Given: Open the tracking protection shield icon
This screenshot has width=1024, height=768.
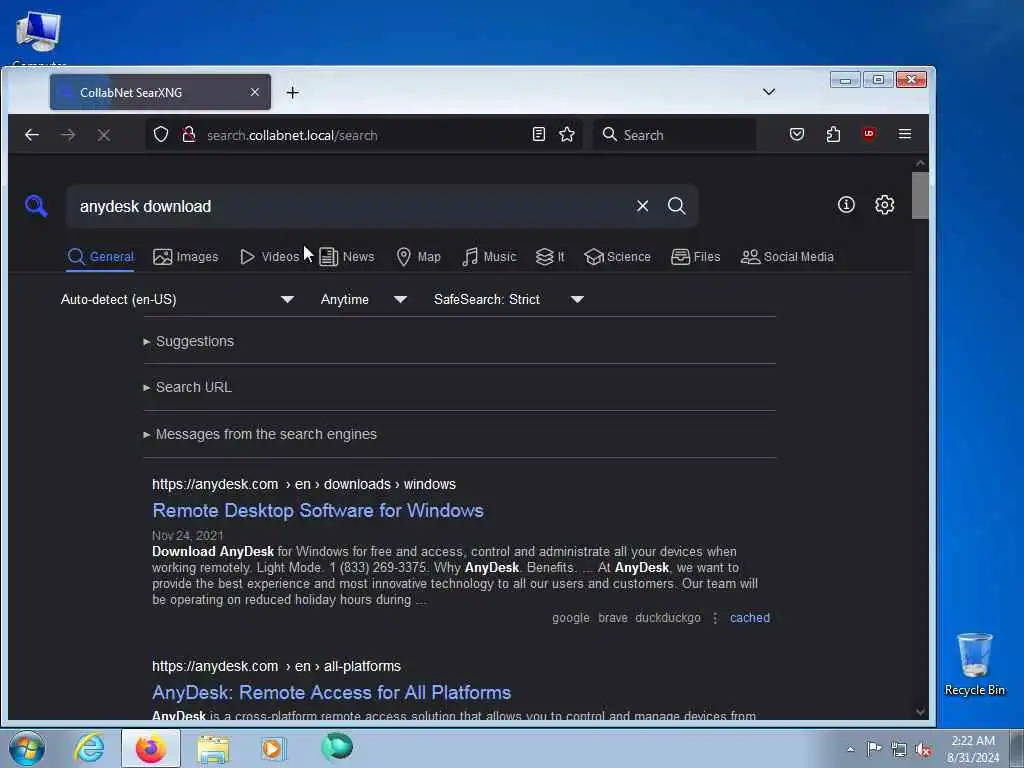Looking at the screenshot, I should tap(161, 135).
